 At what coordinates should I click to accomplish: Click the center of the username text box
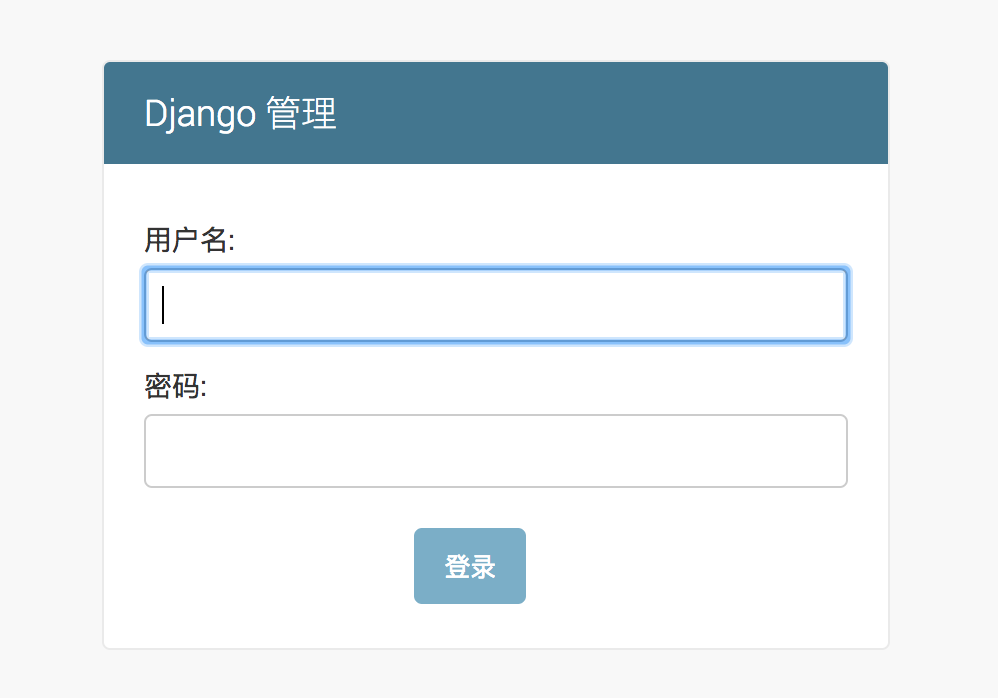[x=496, y=305]
